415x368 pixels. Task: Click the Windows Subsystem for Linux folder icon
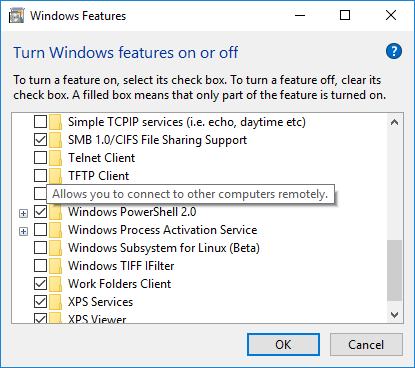[55, 248]
